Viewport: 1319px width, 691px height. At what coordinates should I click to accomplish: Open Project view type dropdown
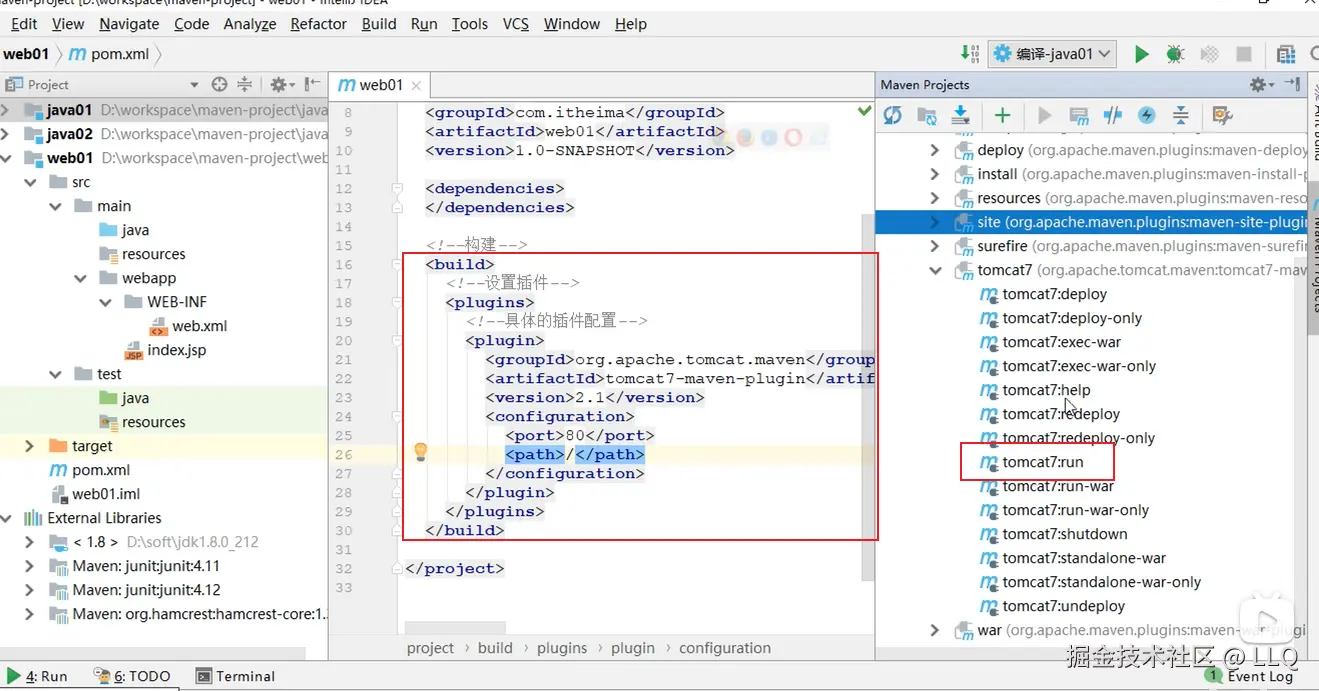click(194, 85)
